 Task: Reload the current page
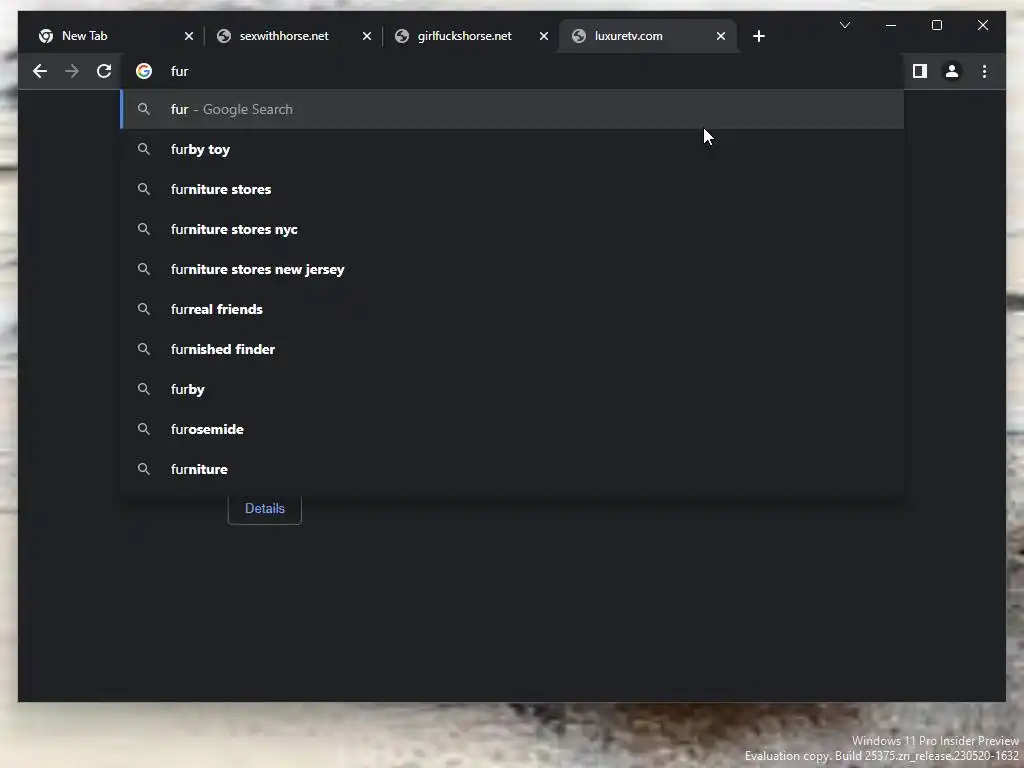click(x=104, y=71)
